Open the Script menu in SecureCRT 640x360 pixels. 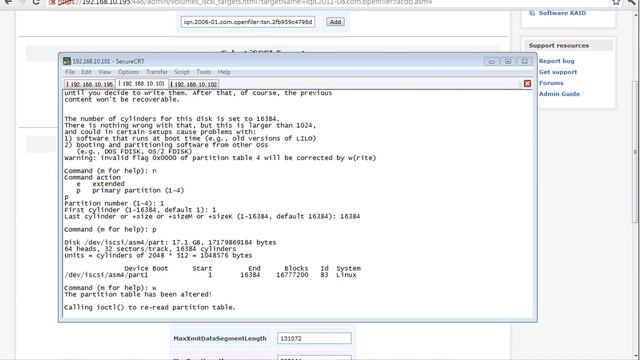tap(182, 72)
